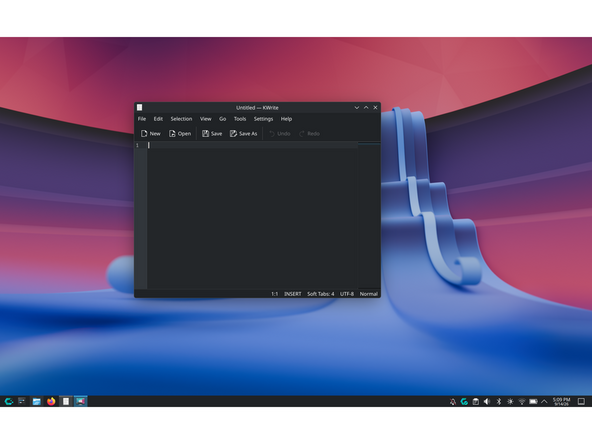Open the file manager from the taskbar

pyautogui.click(x=36, y=401)
